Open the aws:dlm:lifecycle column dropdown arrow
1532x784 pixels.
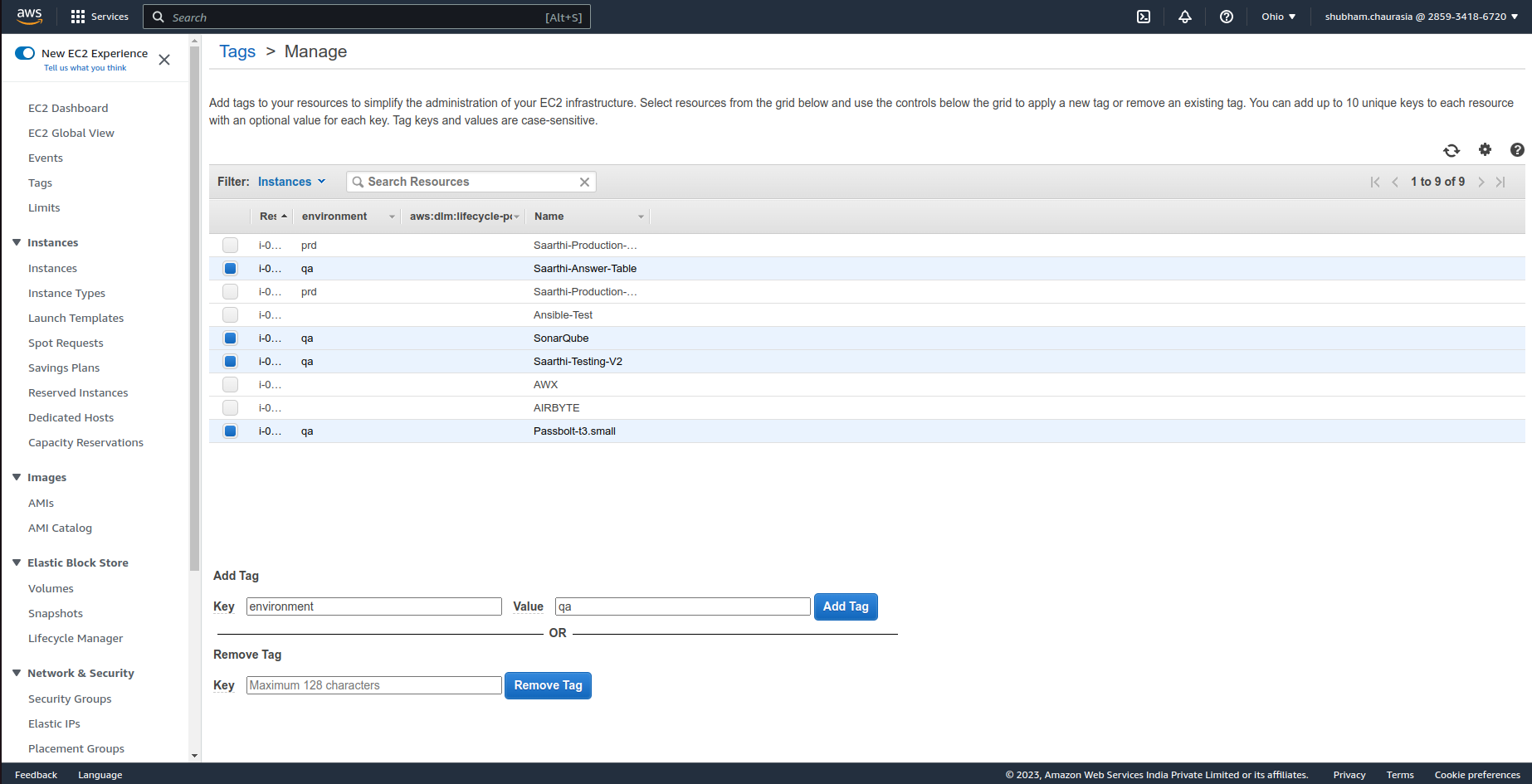pos(516,217)
